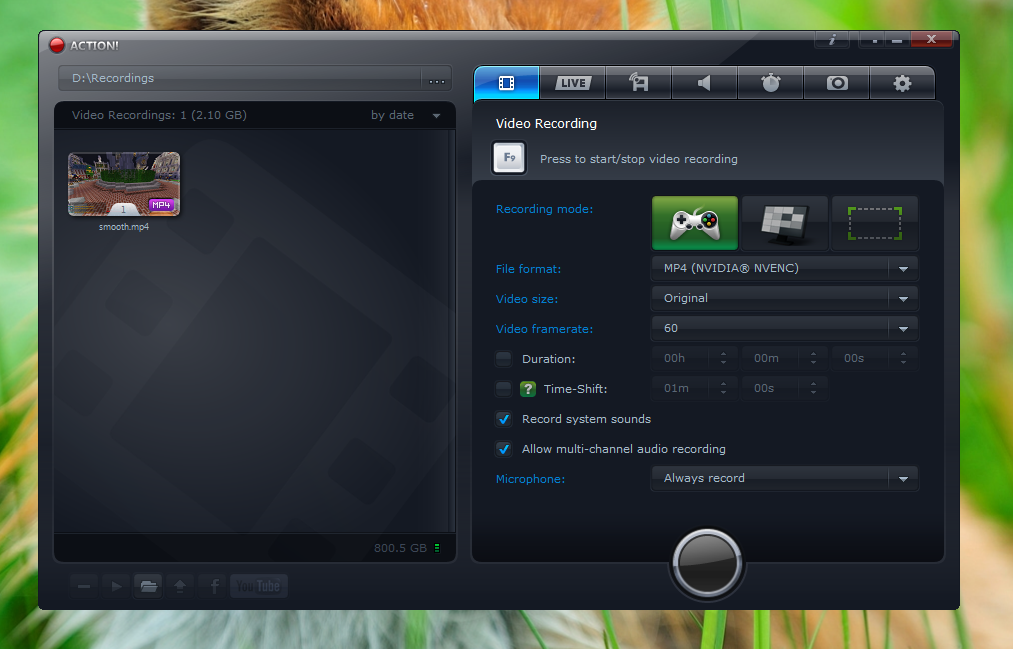Open the File format dropdown
This screenshot has width=1013, height=649.
click(x=784, y=268)
